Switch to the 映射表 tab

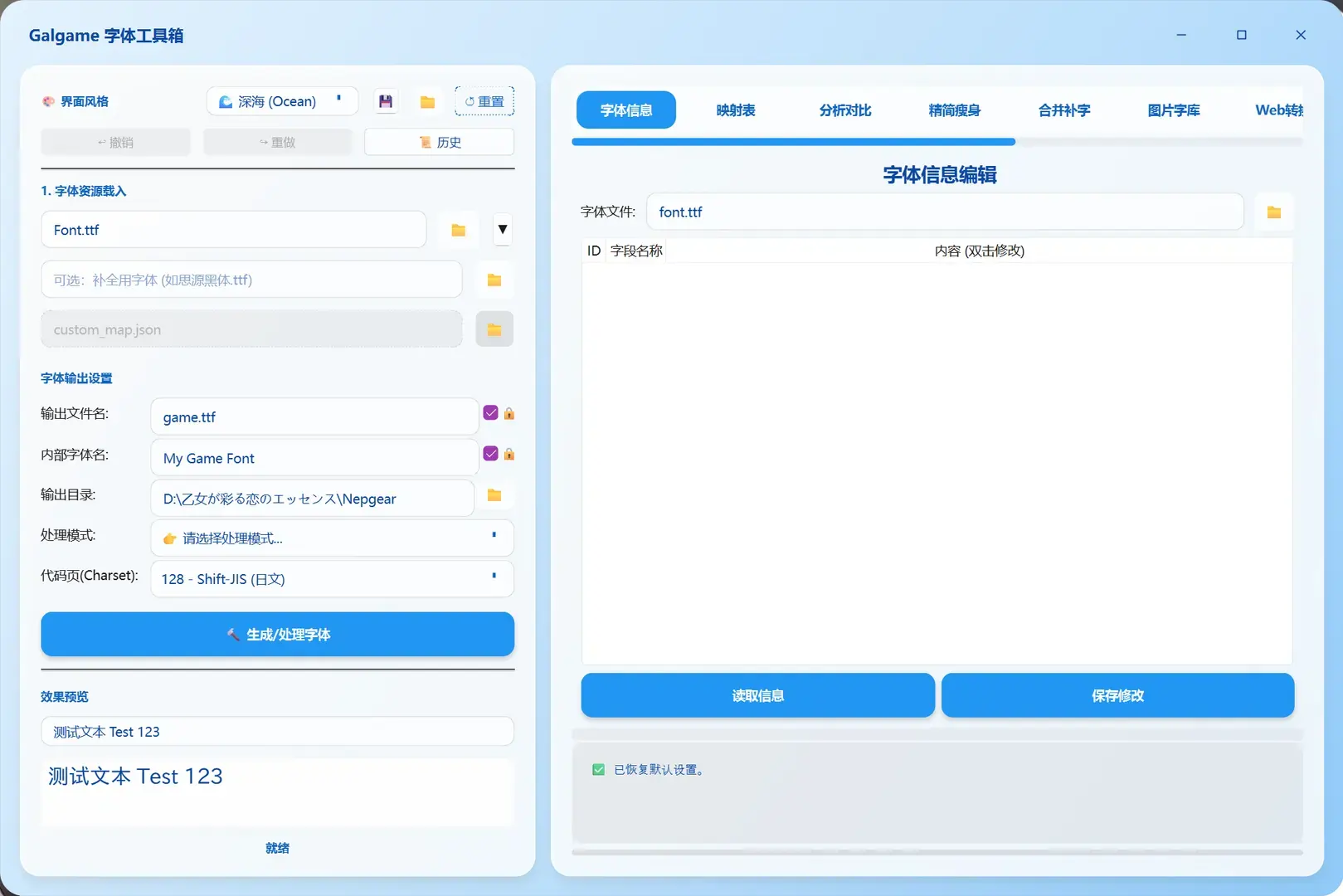(x=736, y=110)
